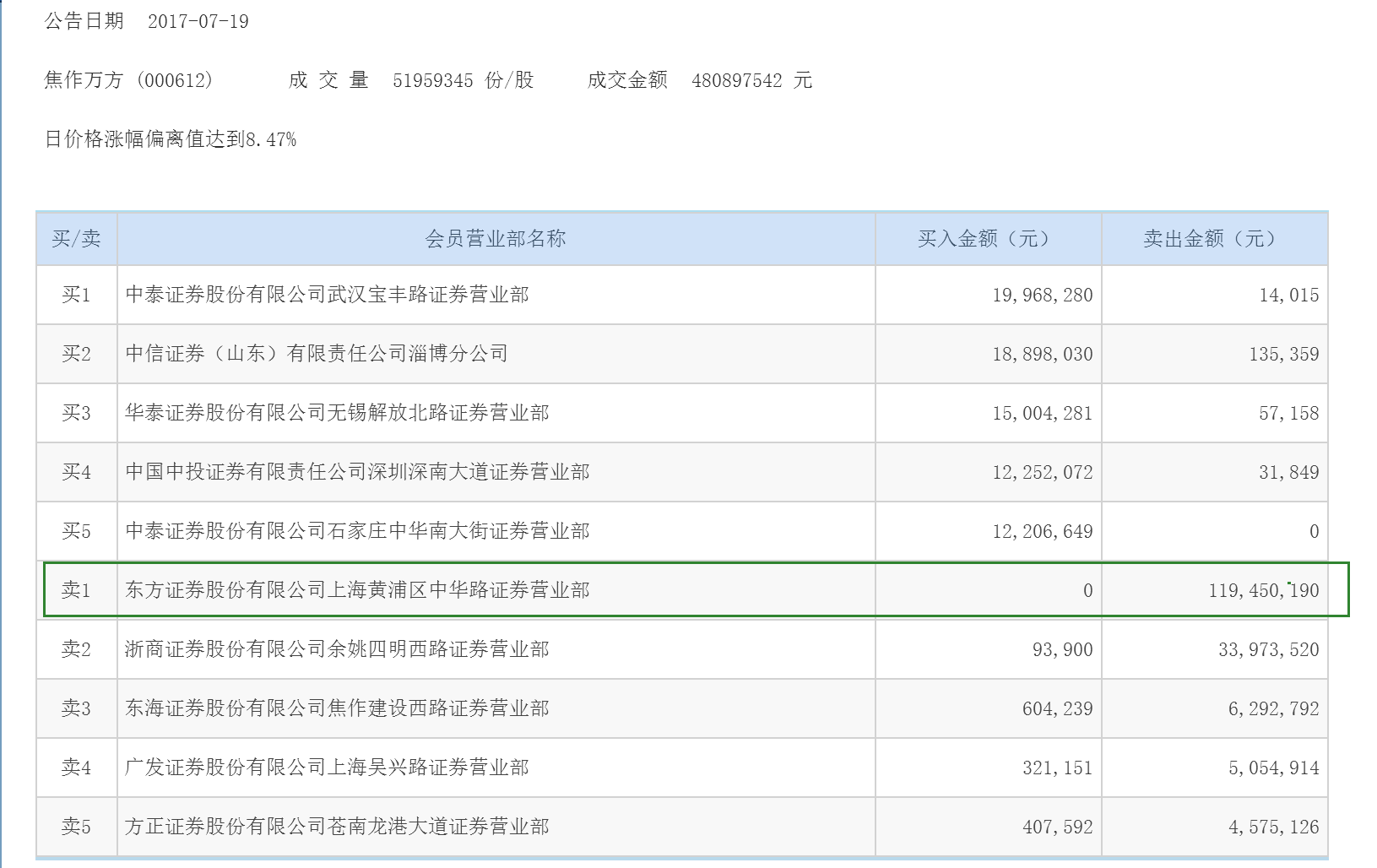Click 浙商证券股份有限公司余姚四明西路证券营业部
The height and width of the screenshot is (868, 1377).
pyautogui.click(x=337, y=649)
